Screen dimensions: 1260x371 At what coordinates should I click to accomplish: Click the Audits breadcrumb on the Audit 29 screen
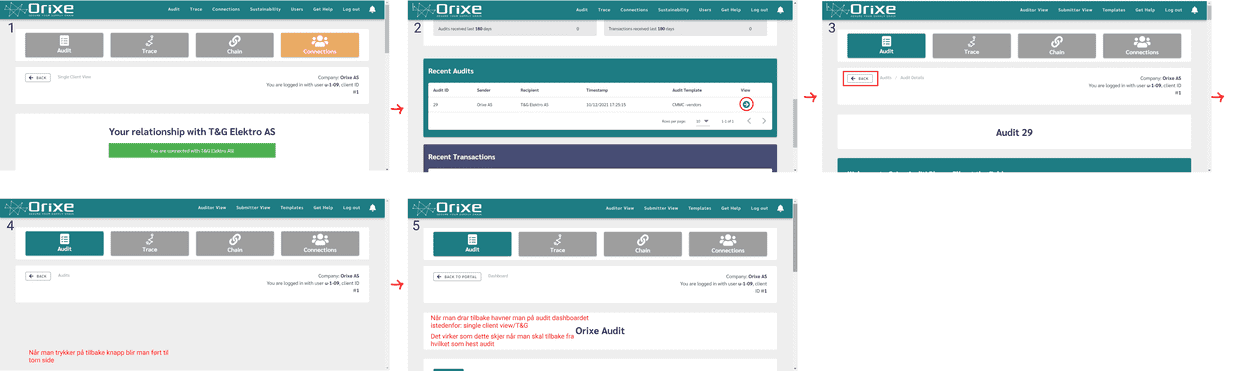(x=885, y=77)
